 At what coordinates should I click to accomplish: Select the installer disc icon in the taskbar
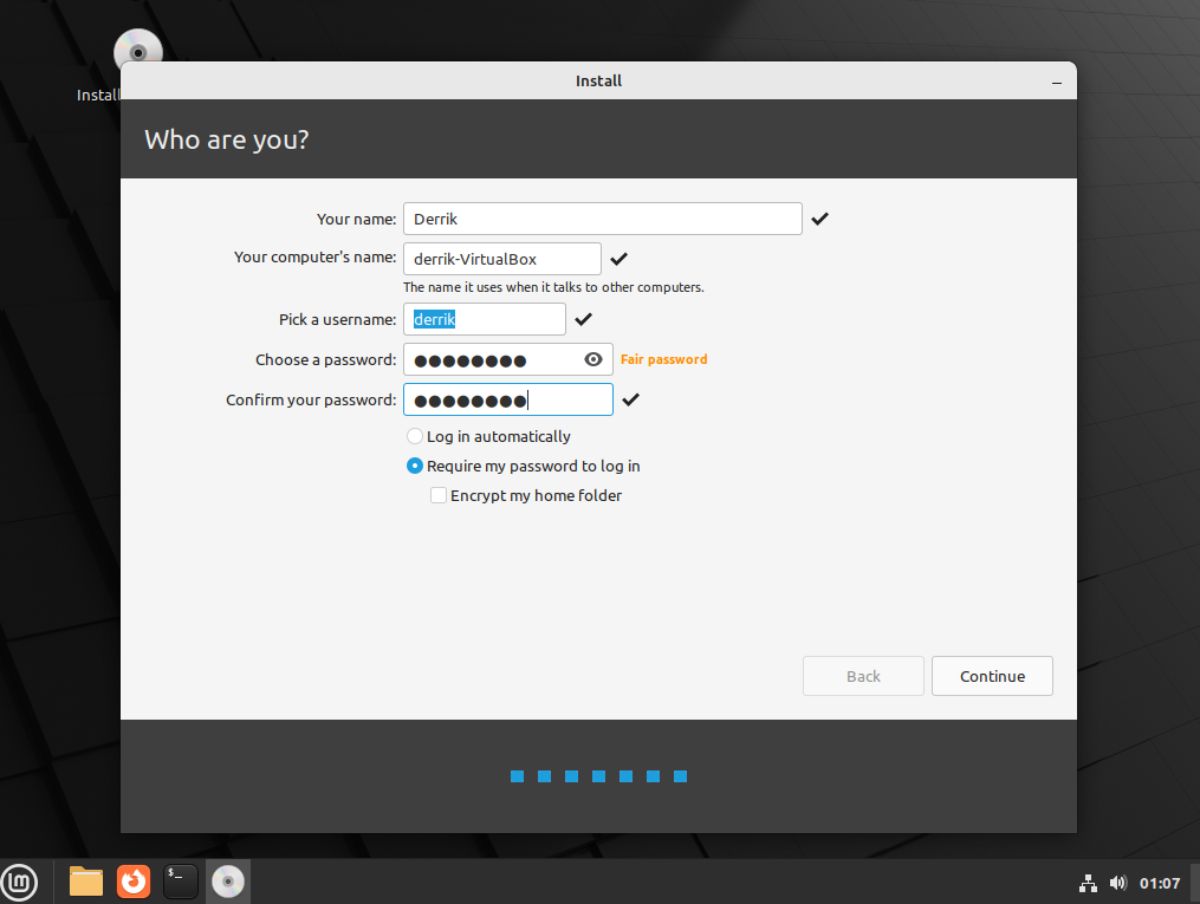[229, 881]
